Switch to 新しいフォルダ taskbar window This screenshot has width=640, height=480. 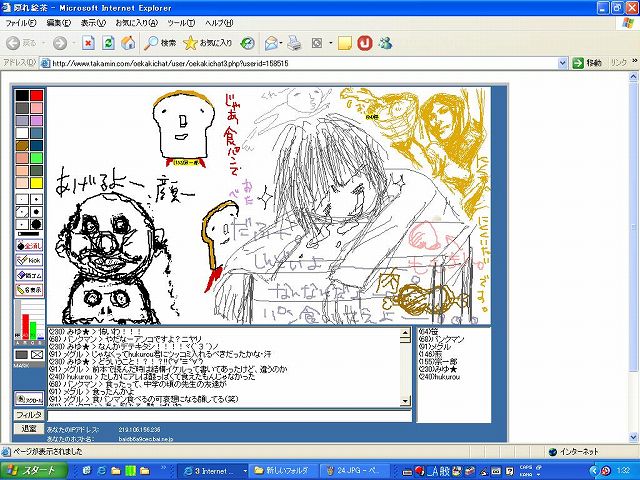(283, 471)
